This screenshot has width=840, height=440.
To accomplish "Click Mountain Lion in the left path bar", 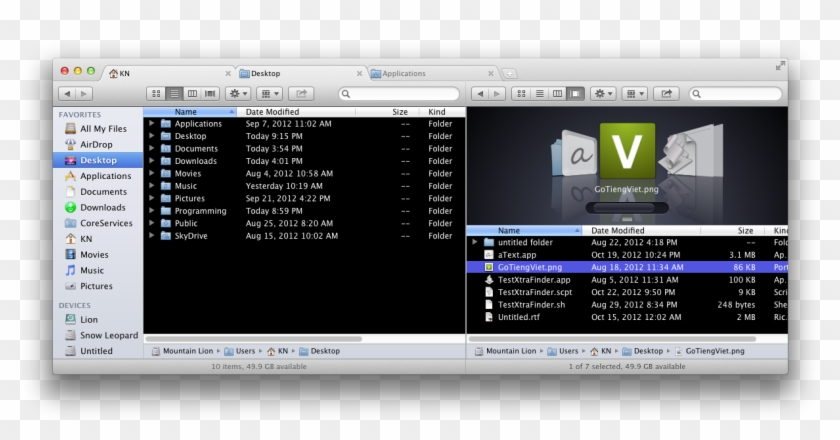I will coord(186,351).
